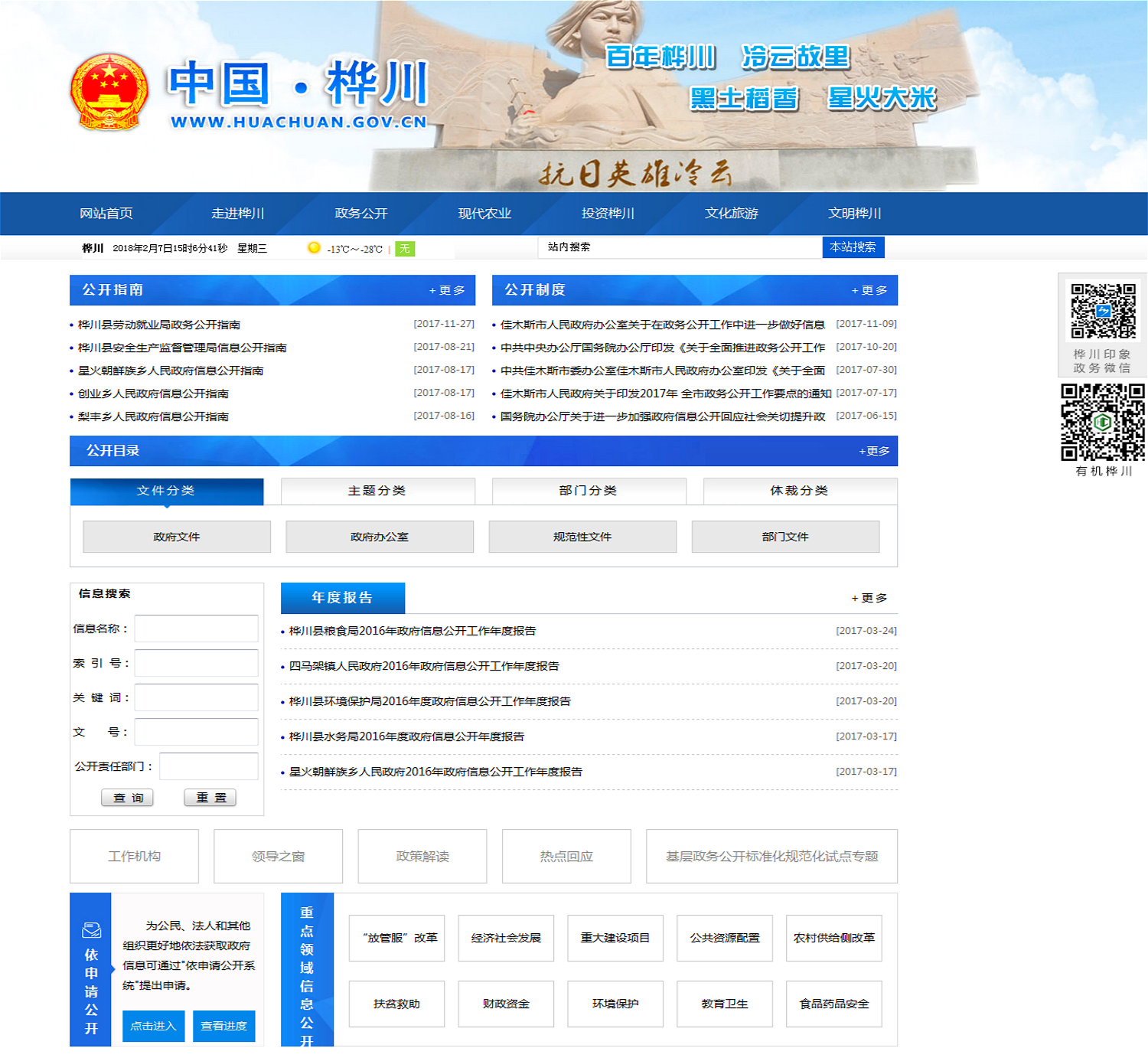Go to 文化旅游 in navigation bar
This screenshot has height=1061, width=1148.
pos(731,214)
